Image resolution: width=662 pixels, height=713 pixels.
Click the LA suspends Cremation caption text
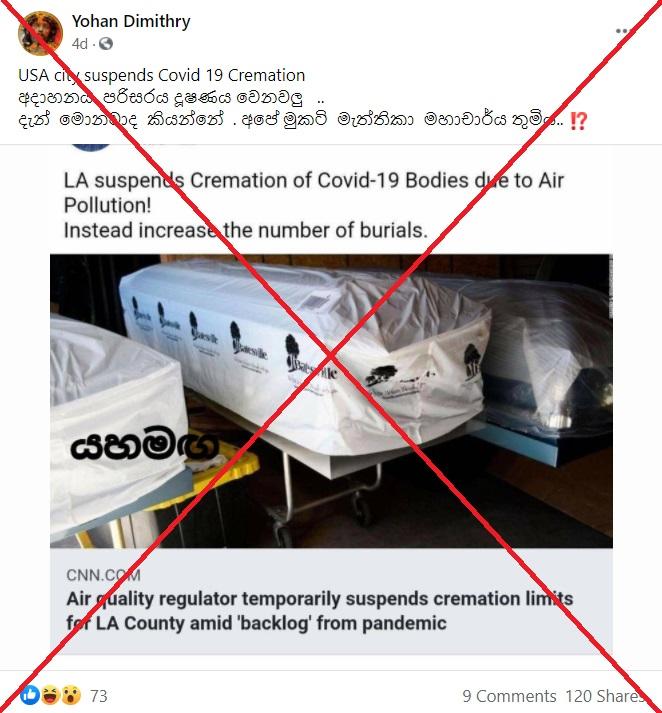[x=314, y=193]
